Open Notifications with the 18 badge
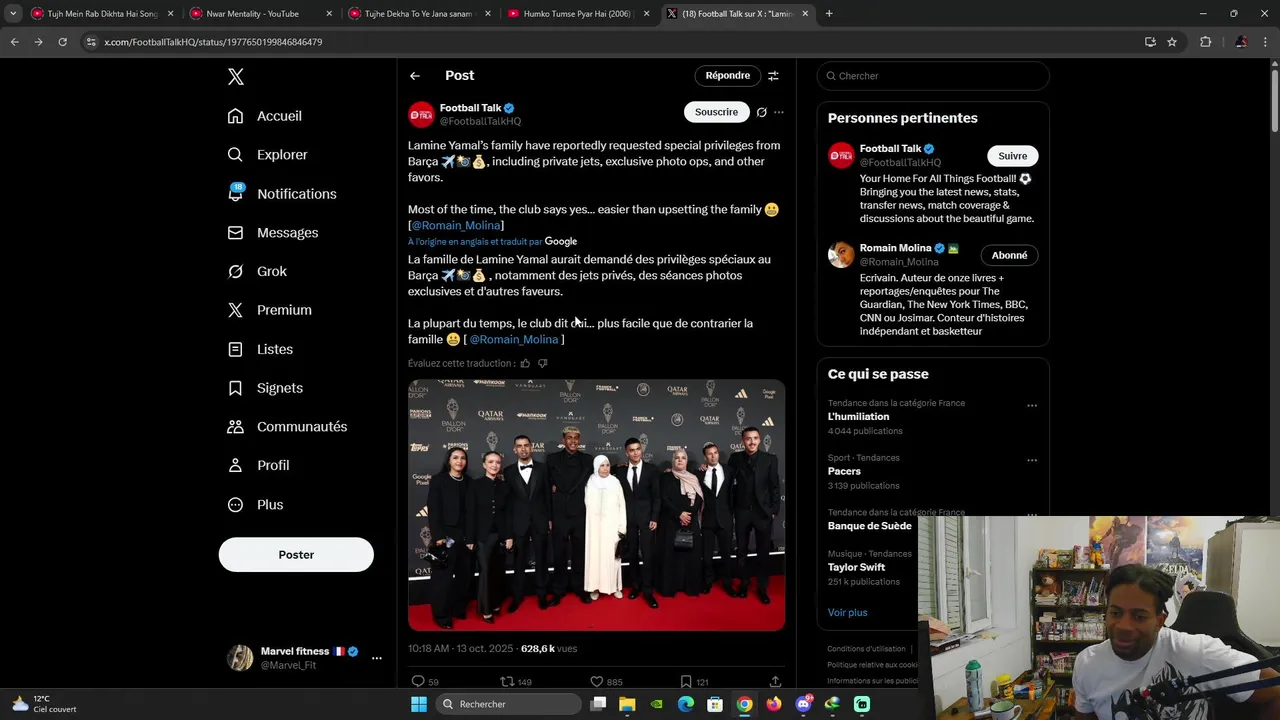Image resolution: width=1280 pixels, height=720 pixels. click(282, 194)
